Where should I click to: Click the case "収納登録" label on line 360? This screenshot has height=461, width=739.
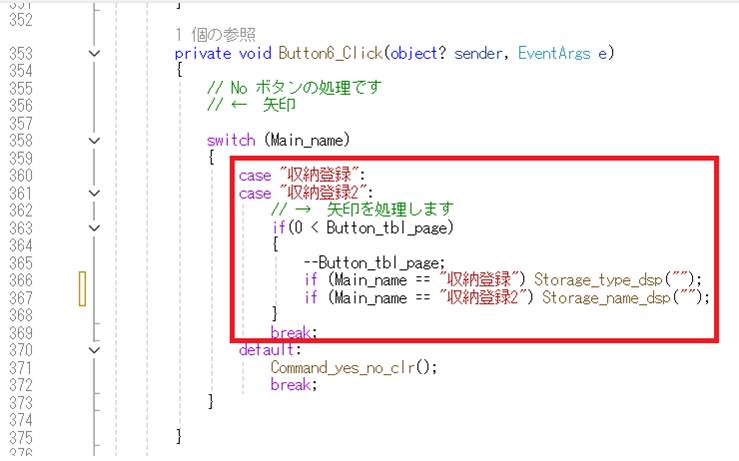(303, 175)
